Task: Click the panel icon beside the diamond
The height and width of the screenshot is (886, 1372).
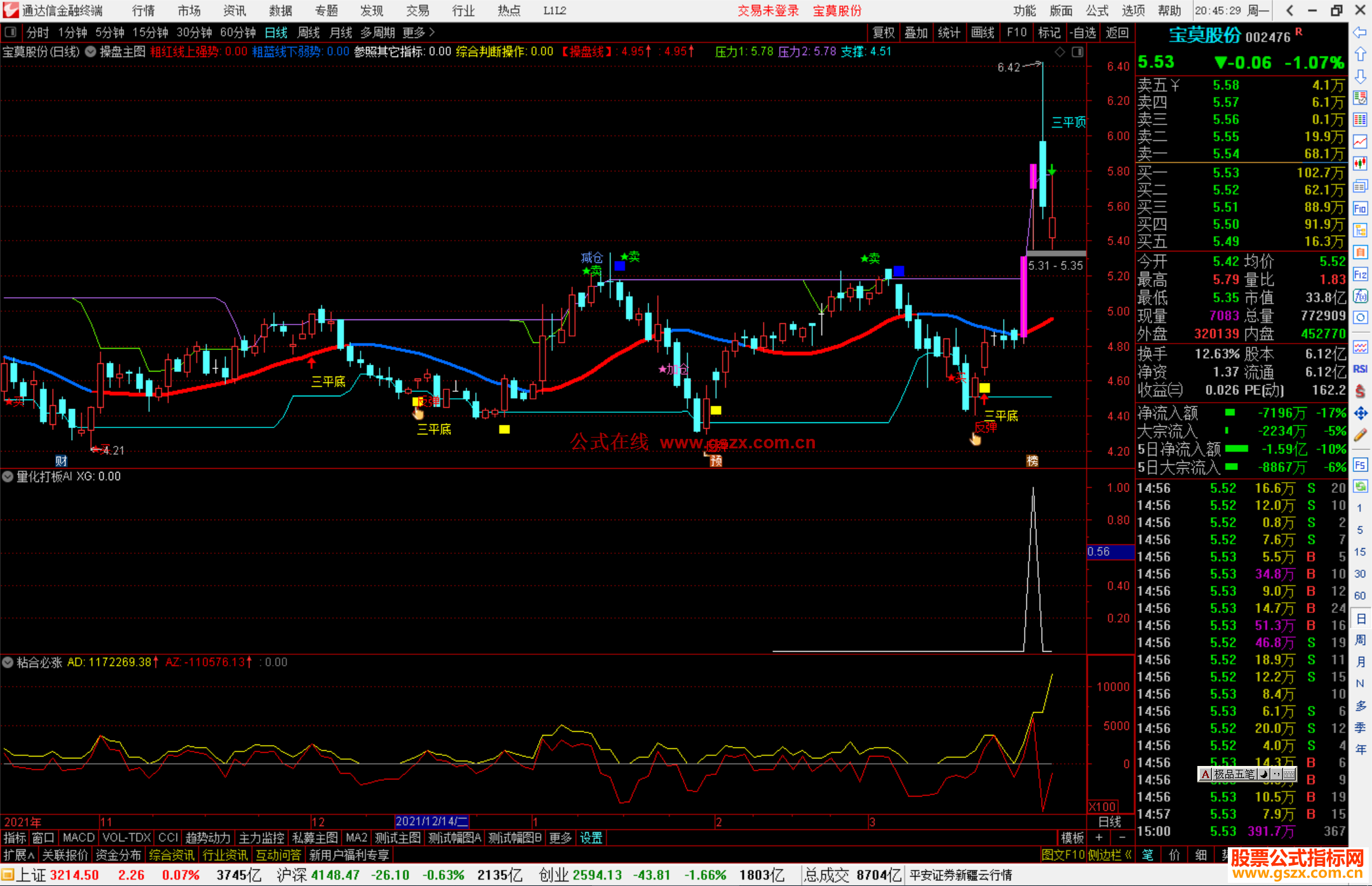Action: pos(1077,52)
